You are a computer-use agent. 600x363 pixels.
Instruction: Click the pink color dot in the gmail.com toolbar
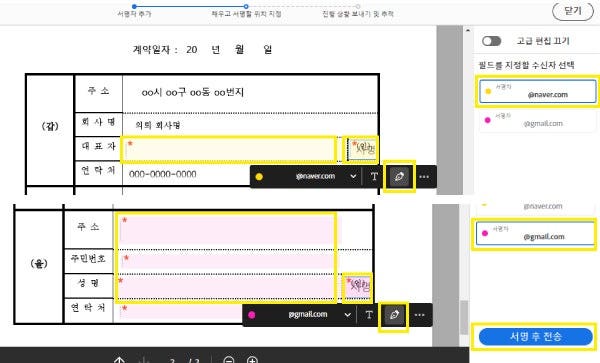[x=252, y=315]
